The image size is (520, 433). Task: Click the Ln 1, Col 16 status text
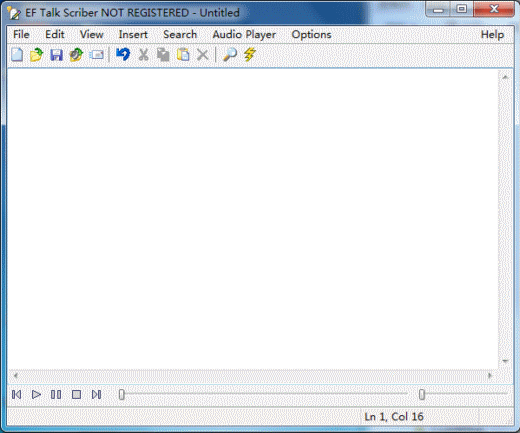point(394,417)
